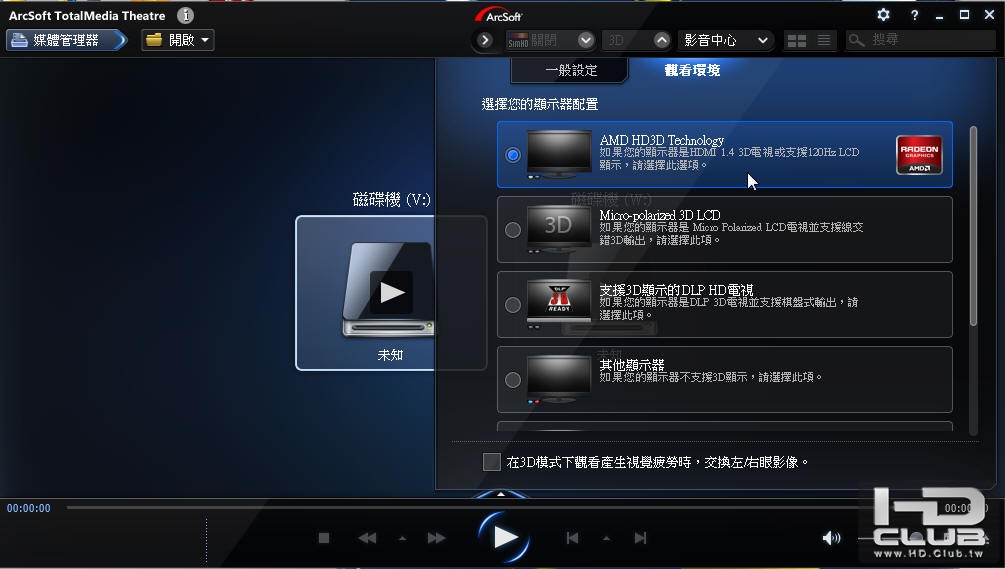
Task: Select the 觀看環境 tab
Action: 692,70
